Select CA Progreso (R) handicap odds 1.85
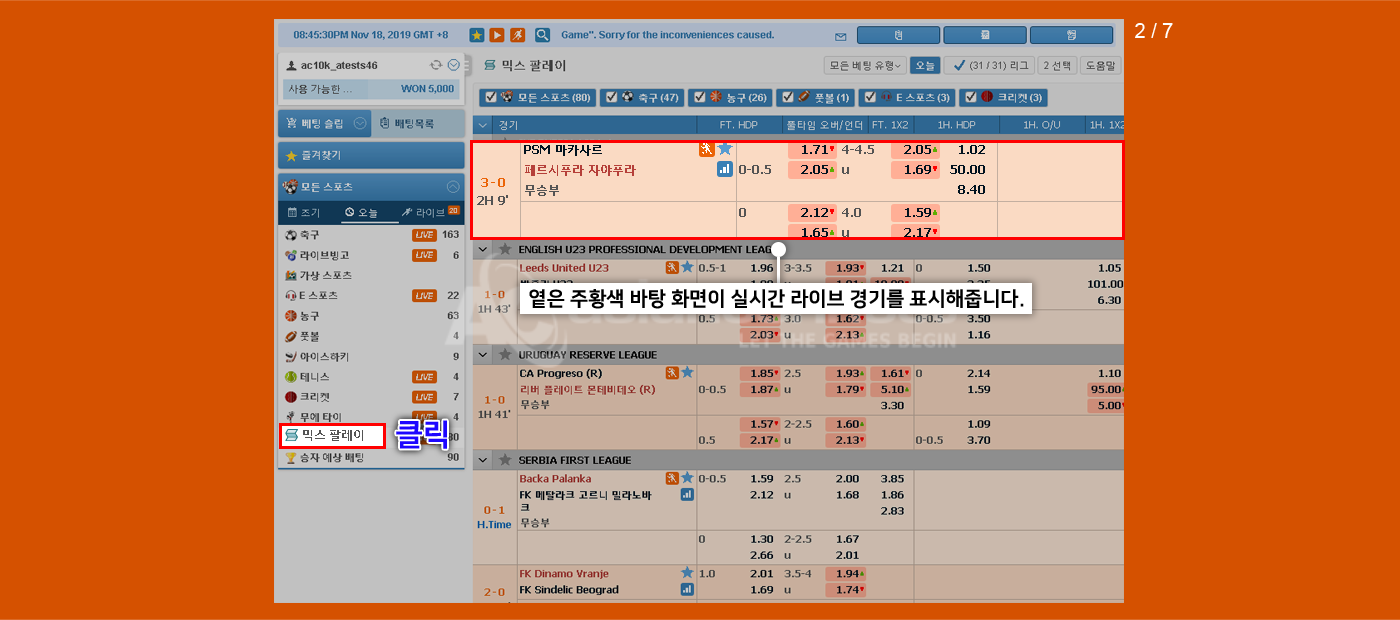The width and height of the screenshot is (1400, 620). 760,373
